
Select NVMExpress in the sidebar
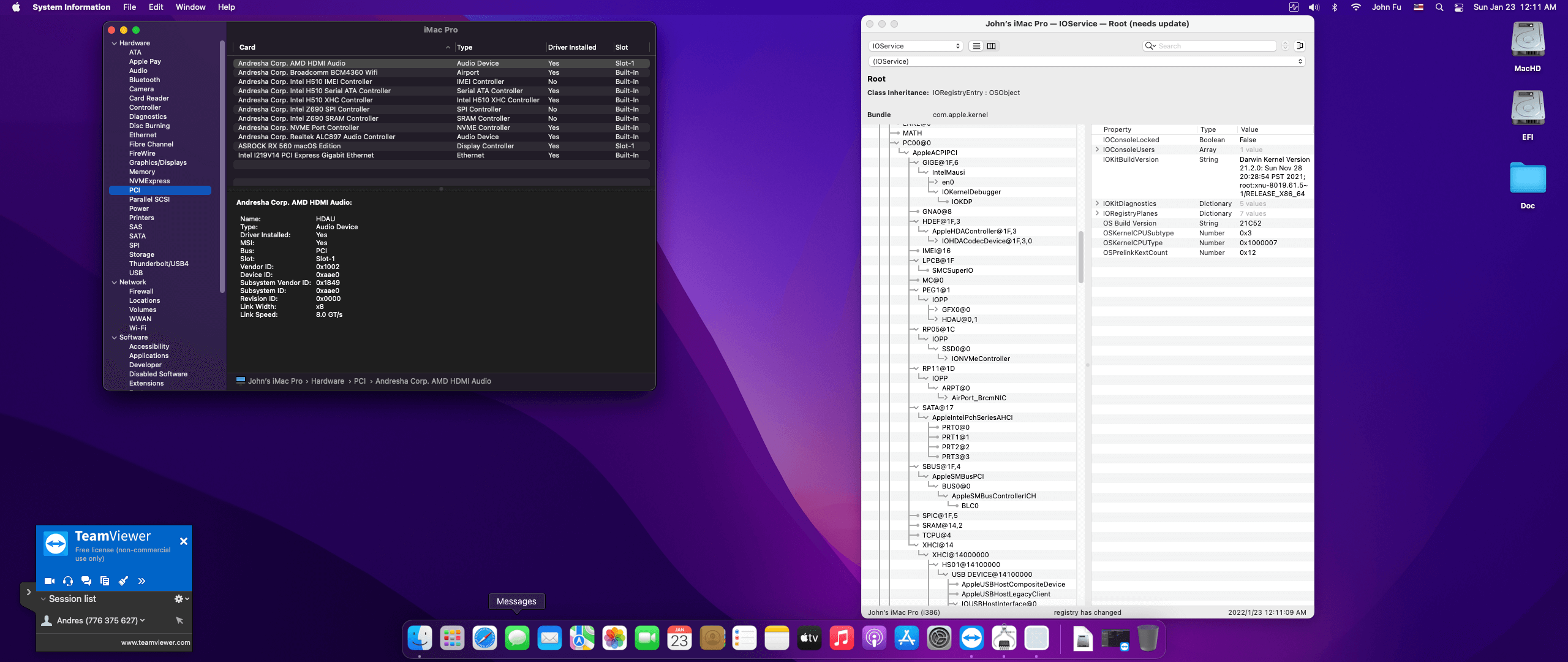[x=149, y=181]
